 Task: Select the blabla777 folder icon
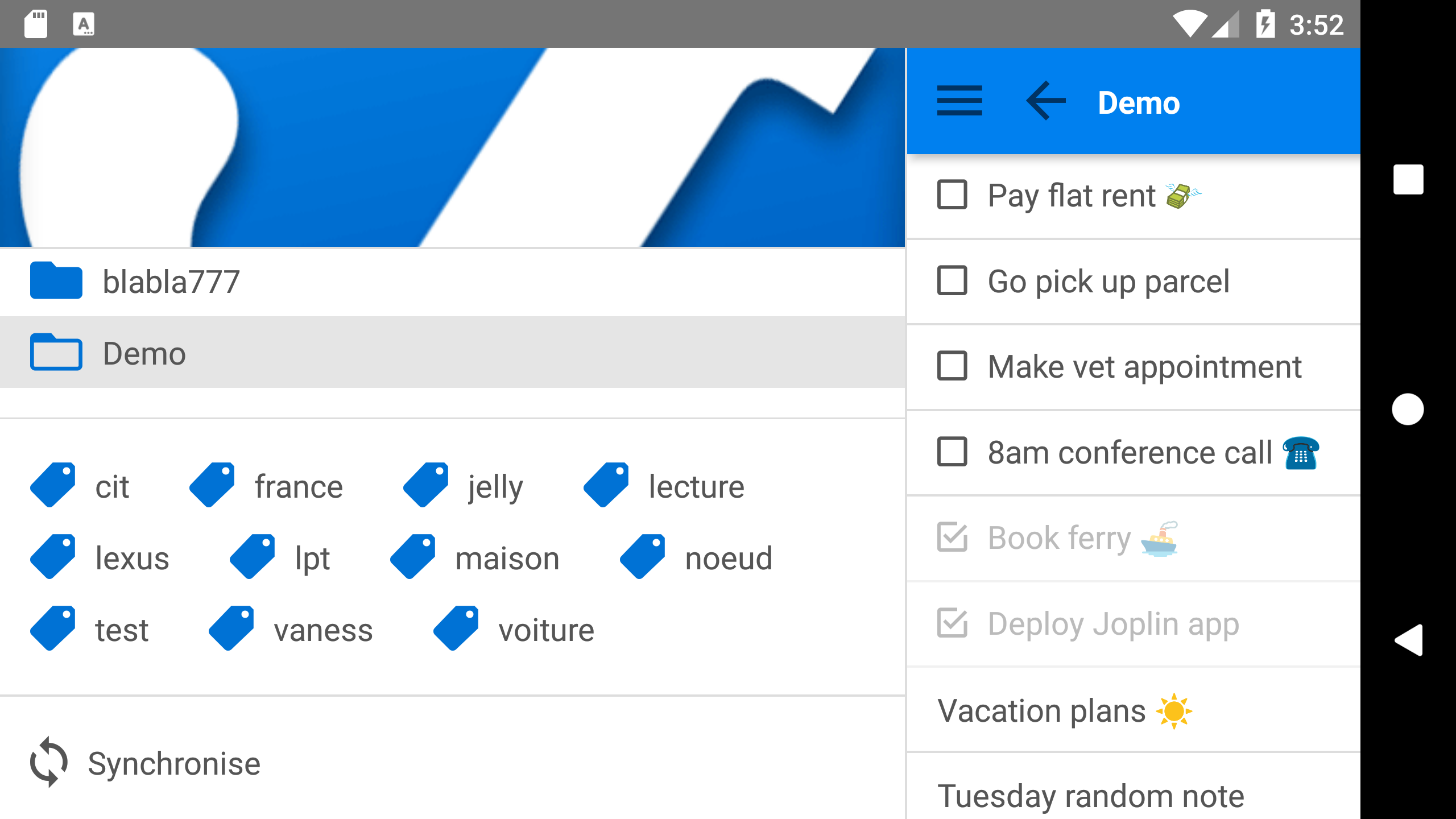tap(56, 281)
